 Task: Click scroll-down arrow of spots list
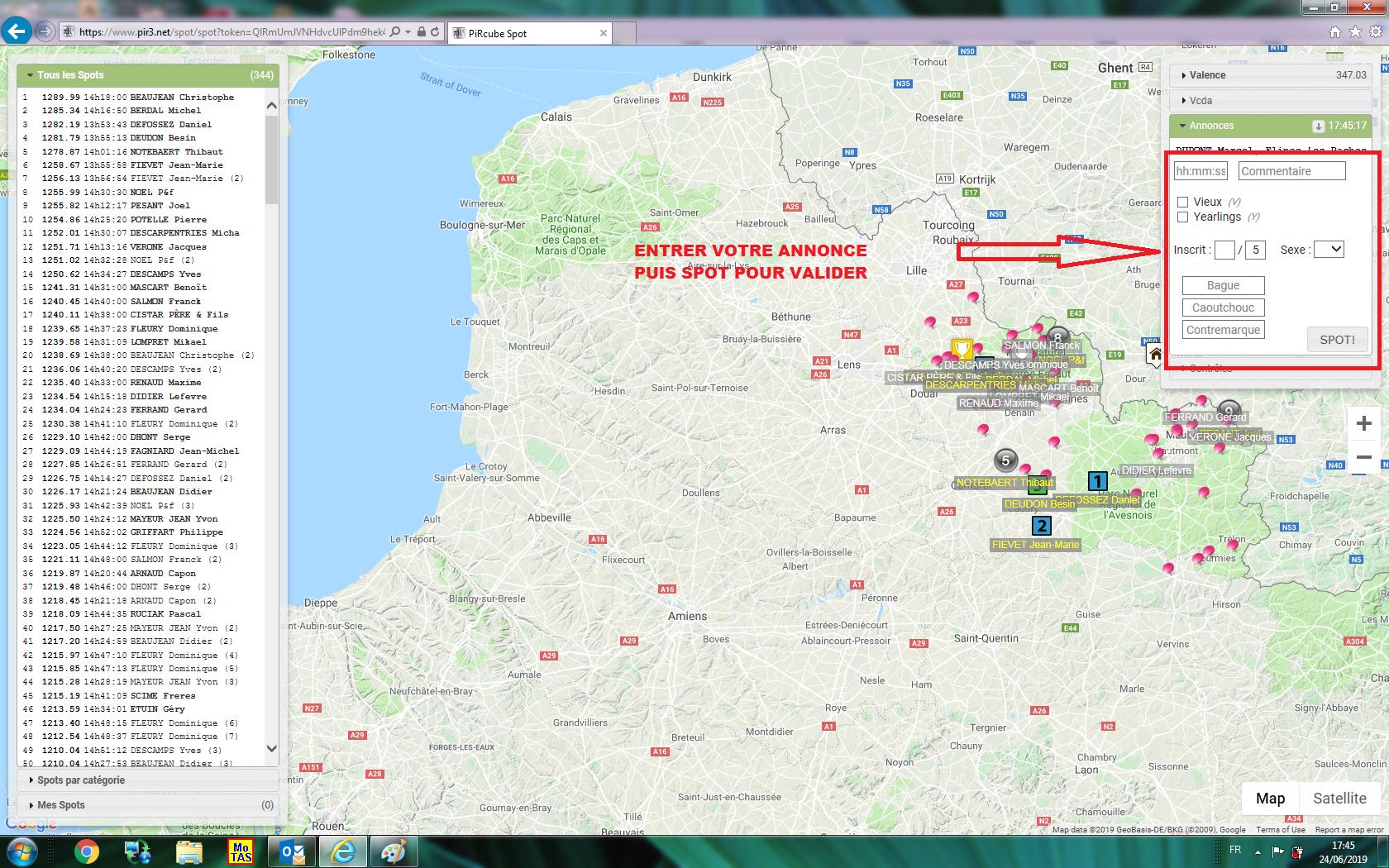271,749
